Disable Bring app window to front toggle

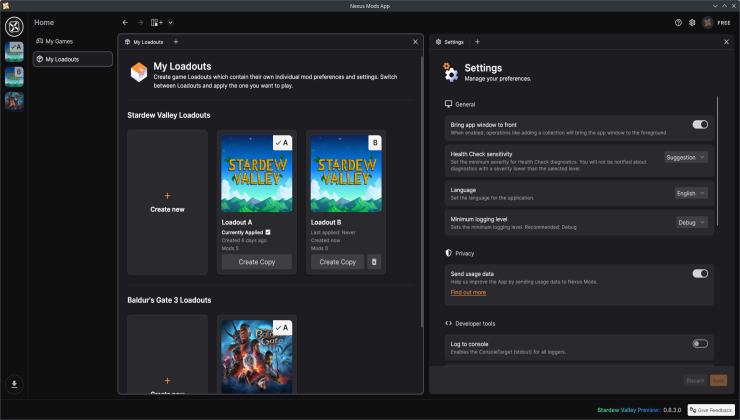700,125
